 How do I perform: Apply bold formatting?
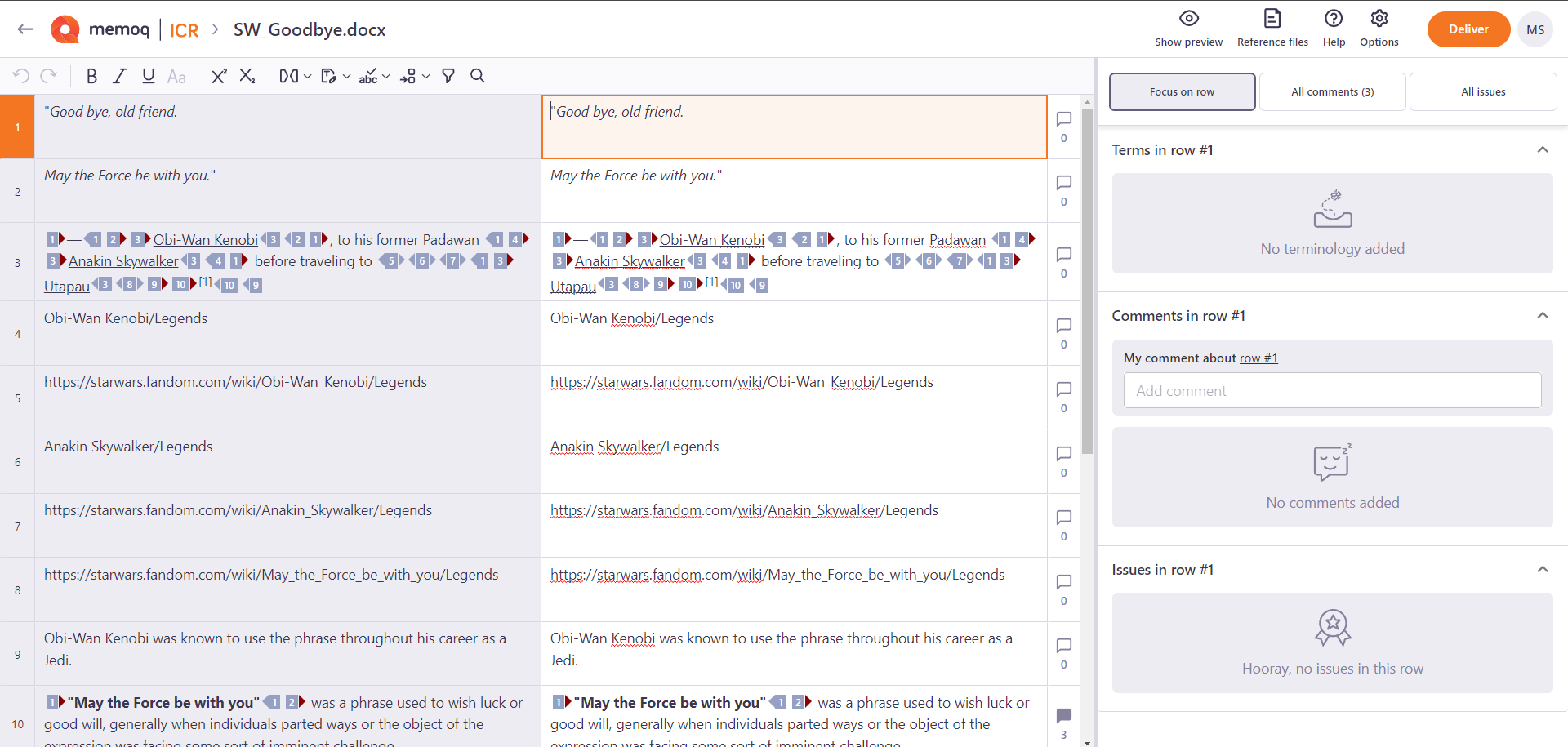click(x=91, y=76)
